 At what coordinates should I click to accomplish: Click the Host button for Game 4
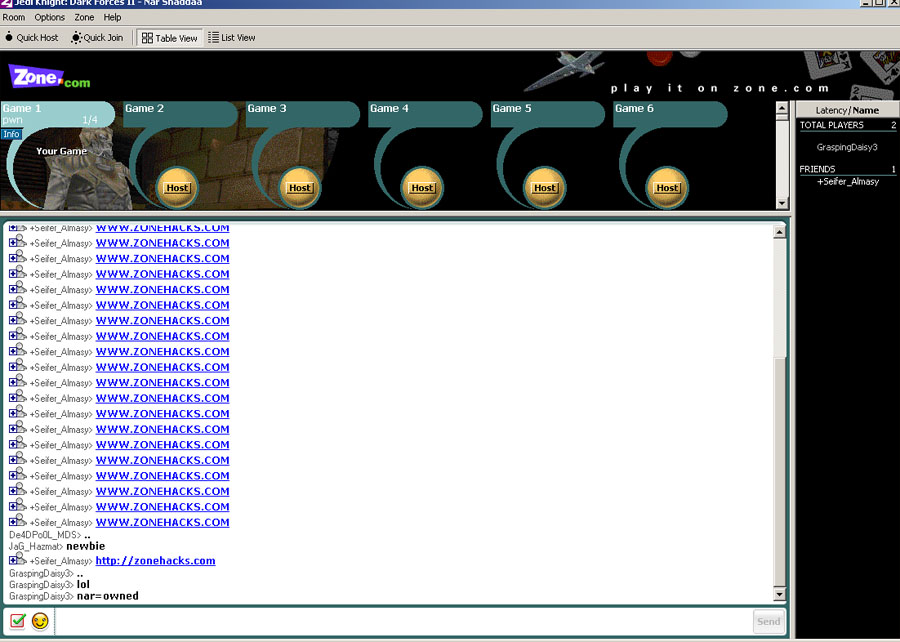tap(422, 188)
